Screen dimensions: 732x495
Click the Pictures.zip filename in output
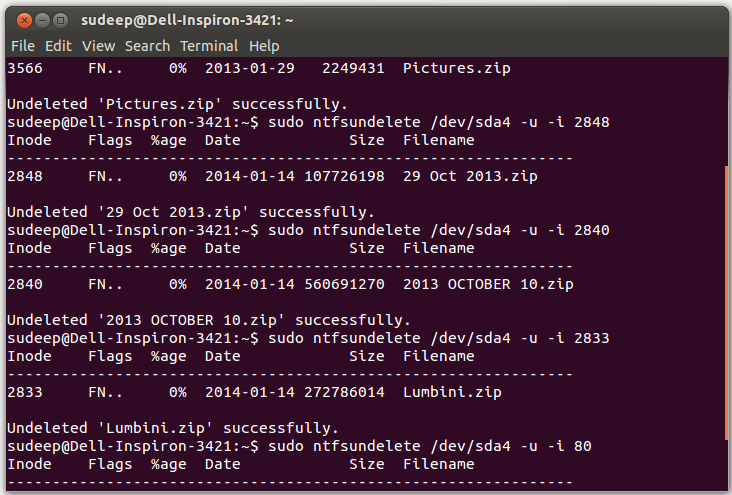point(457,69)
